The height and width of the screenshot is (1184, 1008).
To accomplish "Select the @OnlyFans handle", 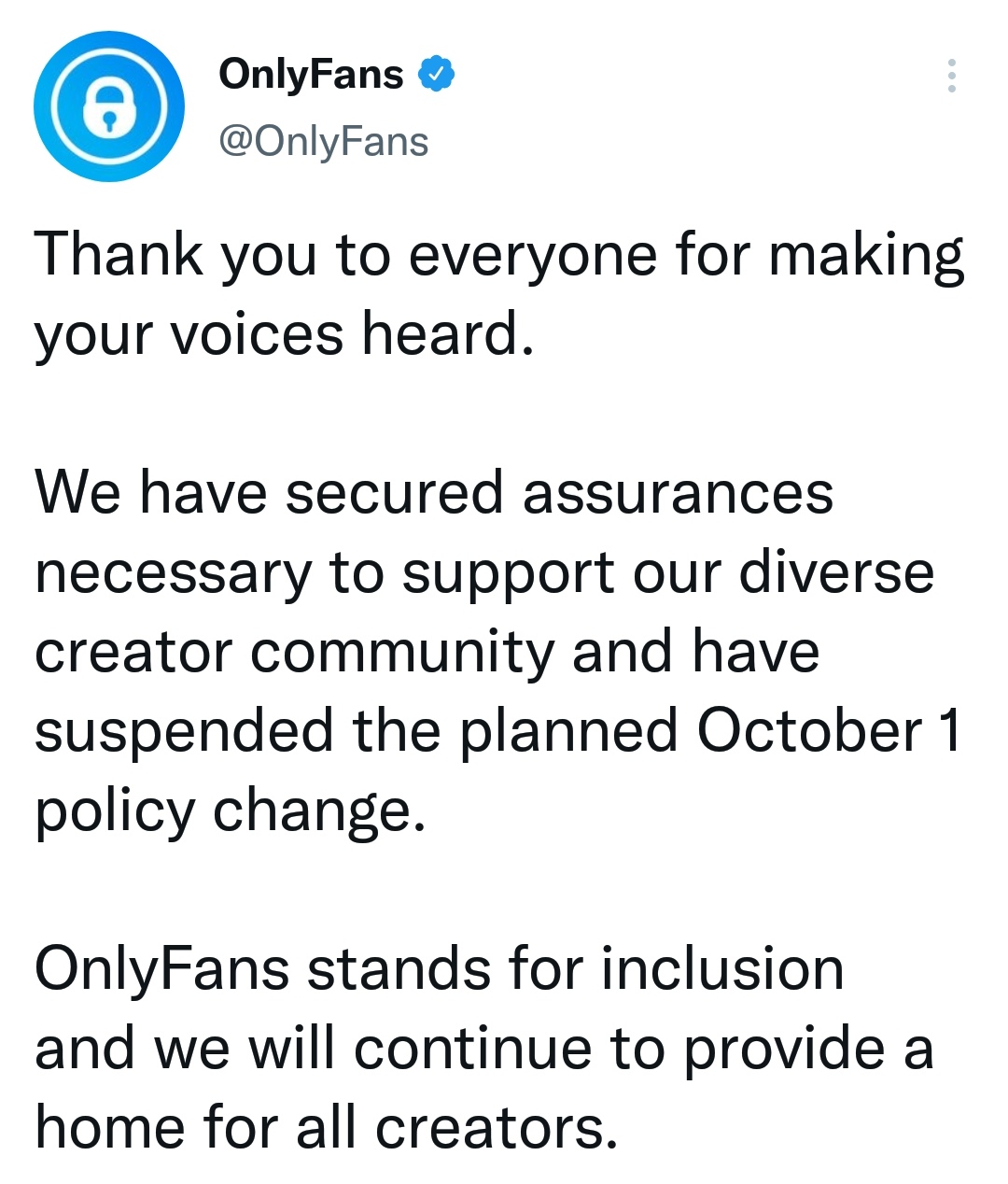I will tap(324, 142).
